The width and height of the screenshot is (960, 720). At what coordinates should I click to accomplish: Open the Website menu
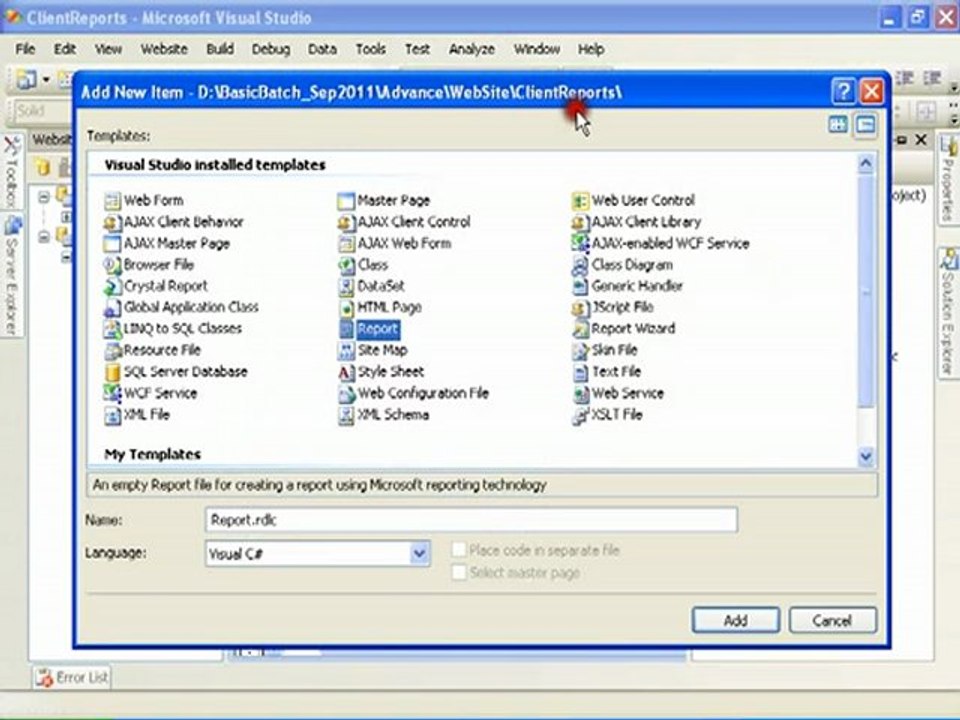coord(164,49)
